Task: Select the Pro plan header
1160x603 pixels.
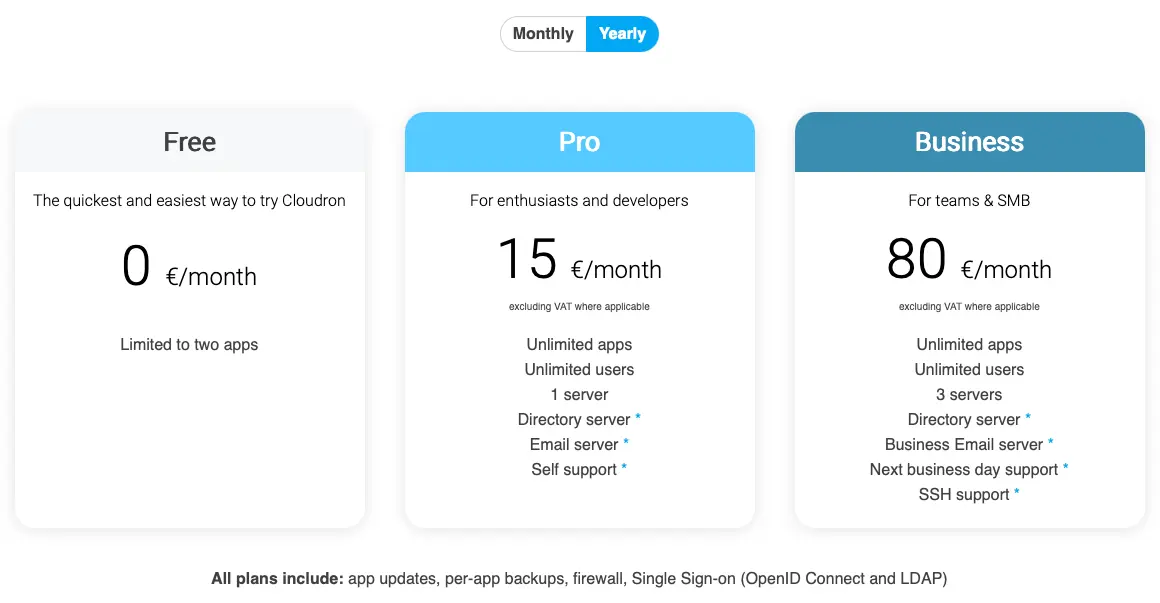Action: pos(579,142)
